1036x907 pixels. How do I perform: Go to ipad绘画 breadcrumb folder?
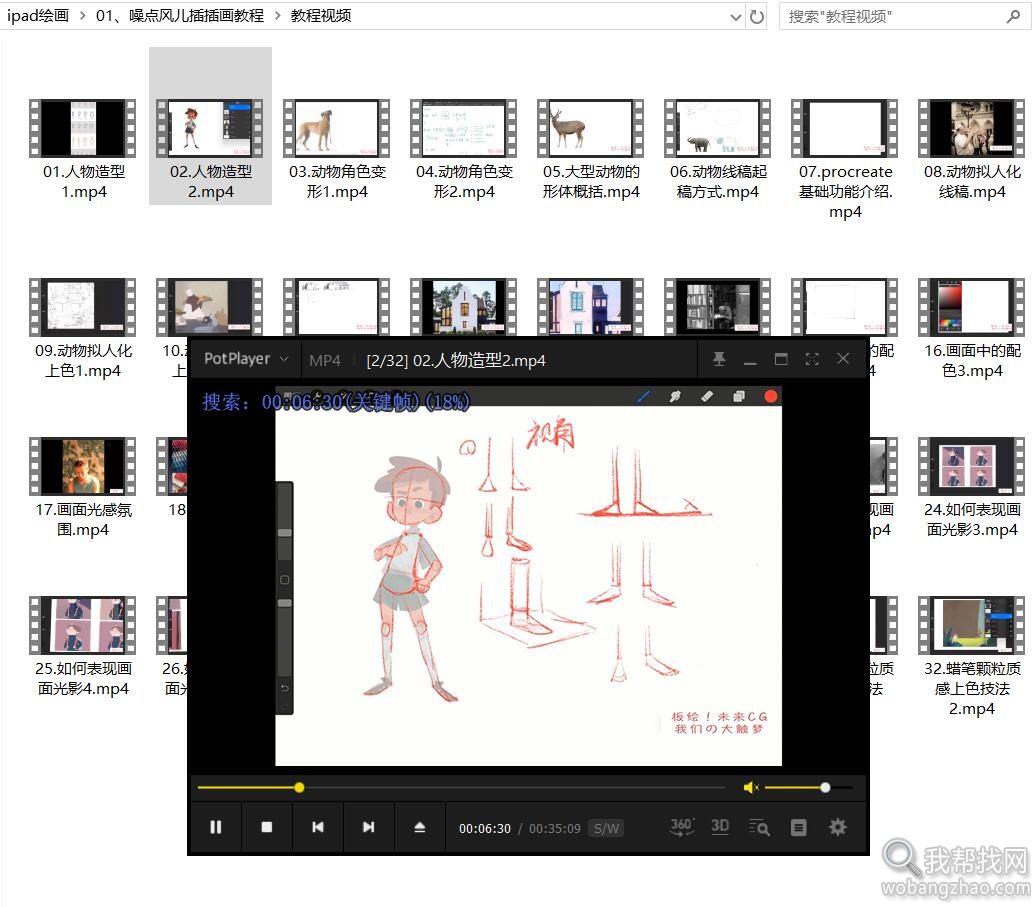[38, 15]
